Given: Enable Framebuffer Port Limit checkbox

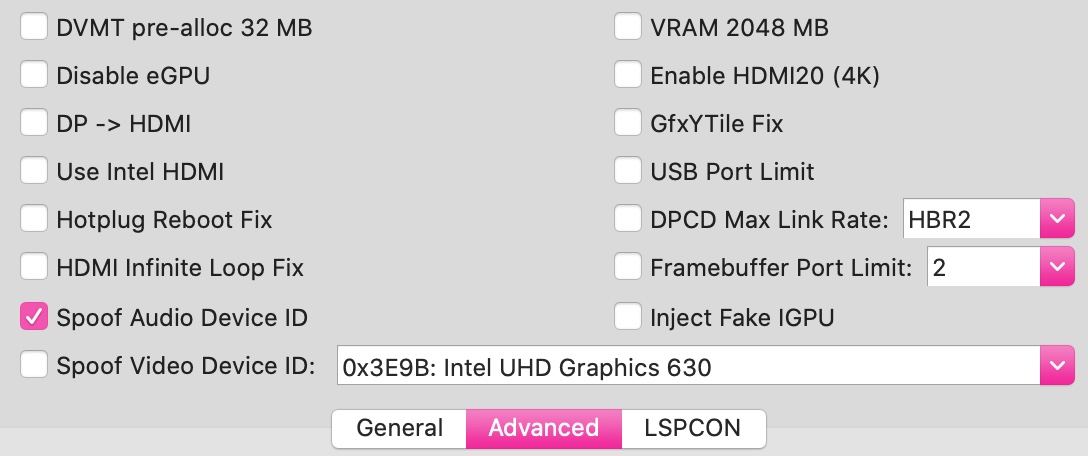Looking at the screenshot, I should click(628, 266).
